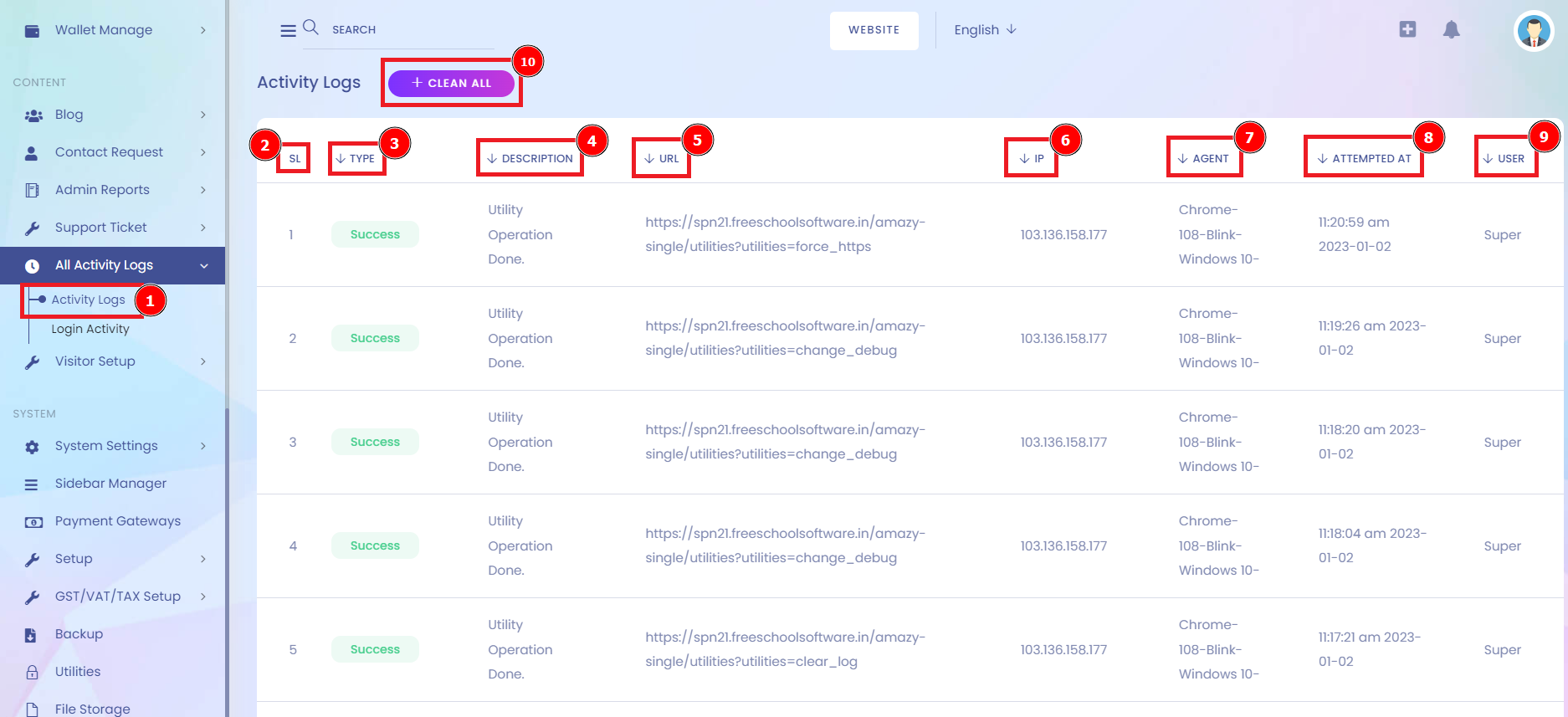Click the IP address in row 2
This screenshot has width=1568, height=717.
(x=1063, y=339)
